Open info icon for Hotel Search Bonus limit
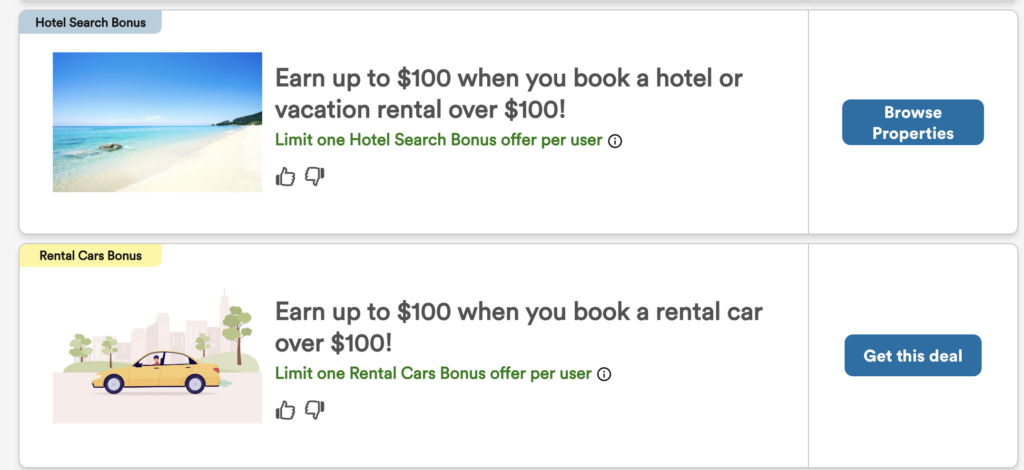Image resolution: width=1024 pixels, height=470 pixels. (x=615, y=141)
